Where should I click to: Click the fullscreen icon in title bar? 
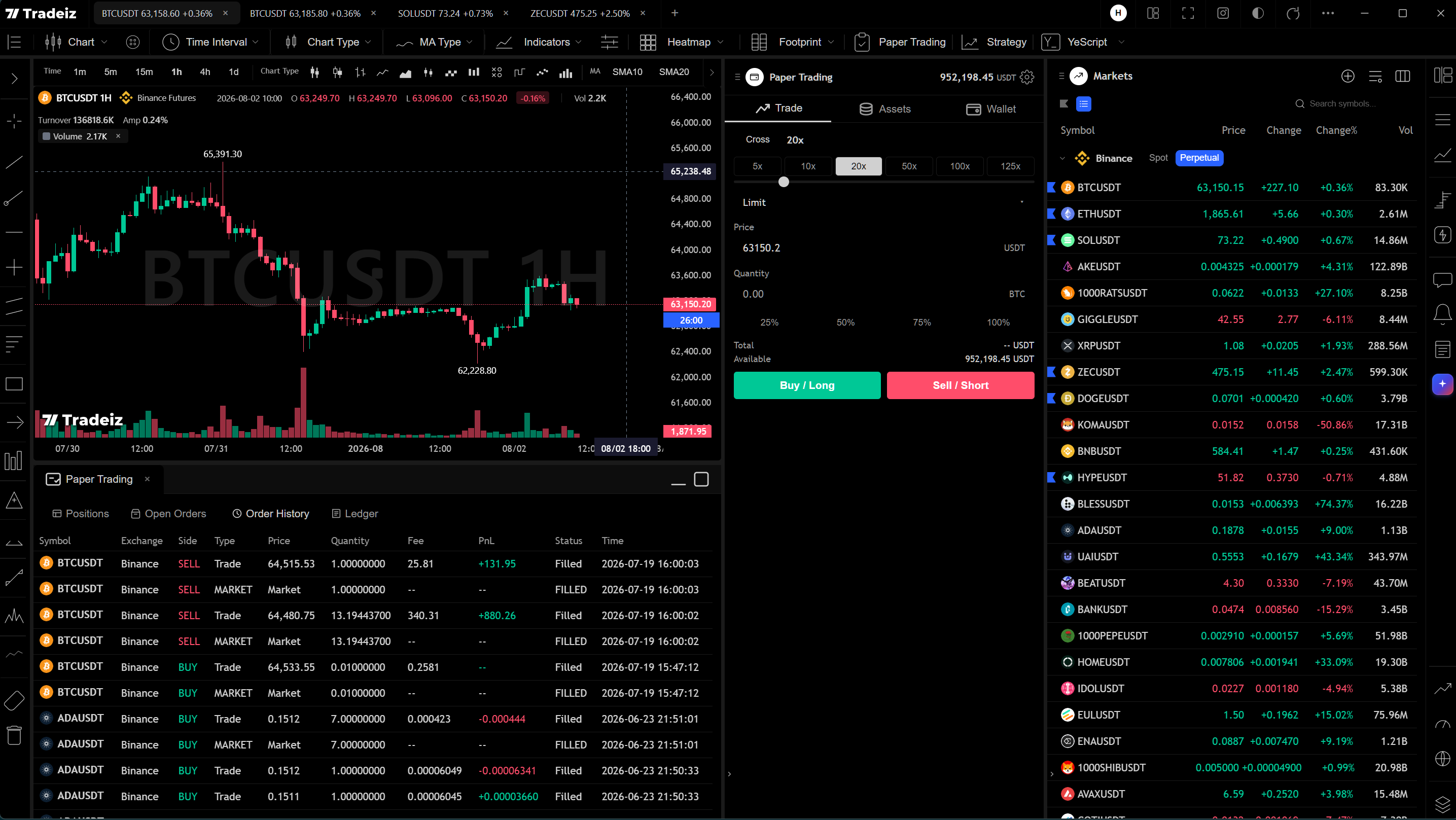pos(1188,13)
